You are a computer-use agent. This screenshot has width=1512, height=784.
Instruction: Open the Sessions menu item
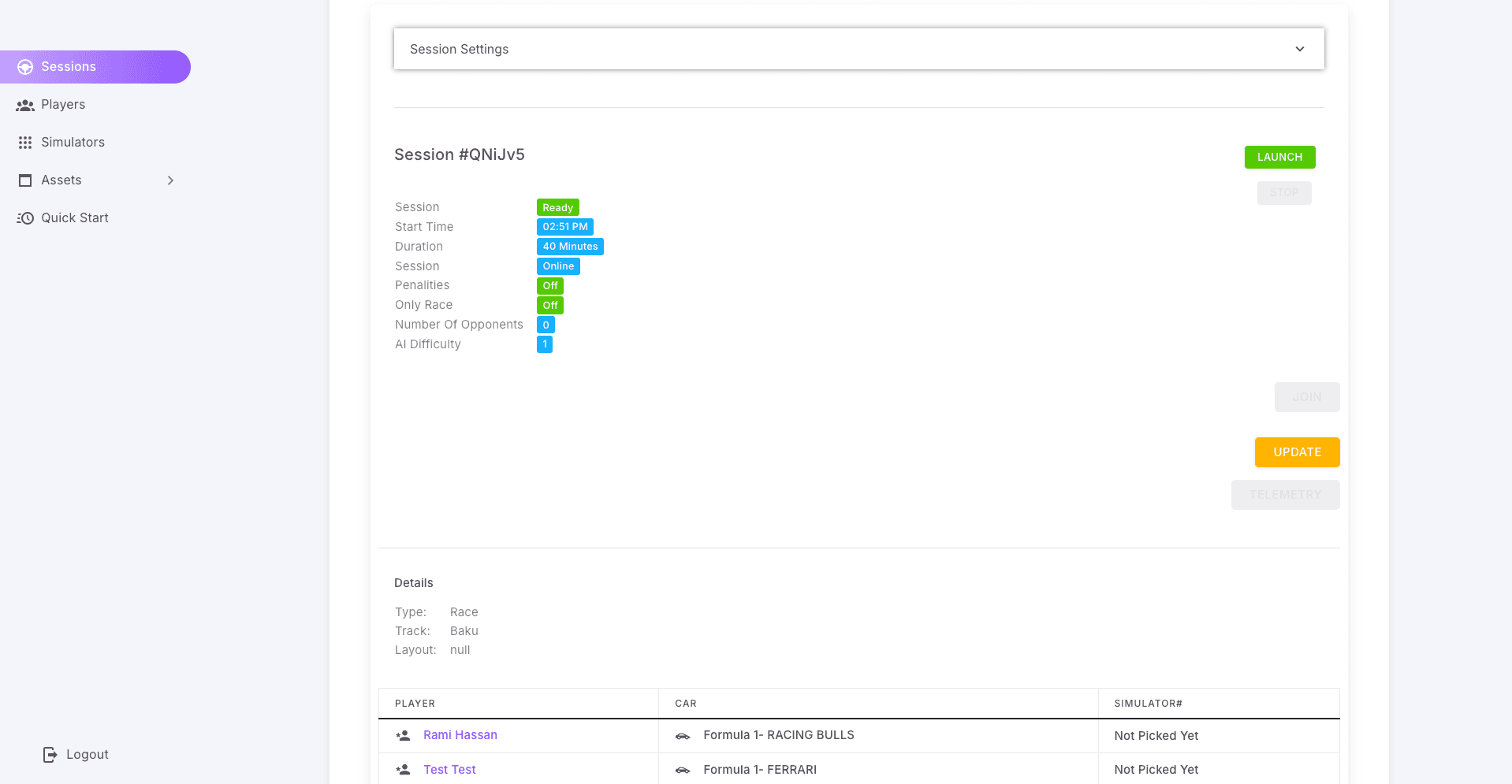pos(68,66)
